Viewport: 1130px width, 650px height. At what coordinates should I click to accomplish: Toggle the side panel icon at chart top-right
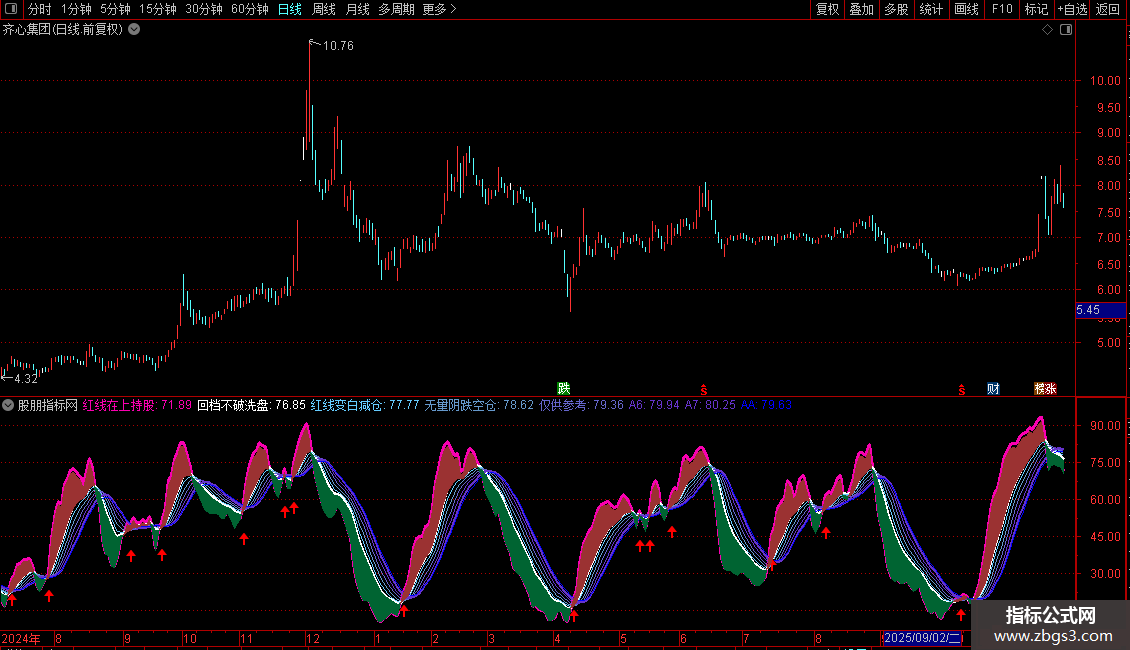tap(1065, 30)
